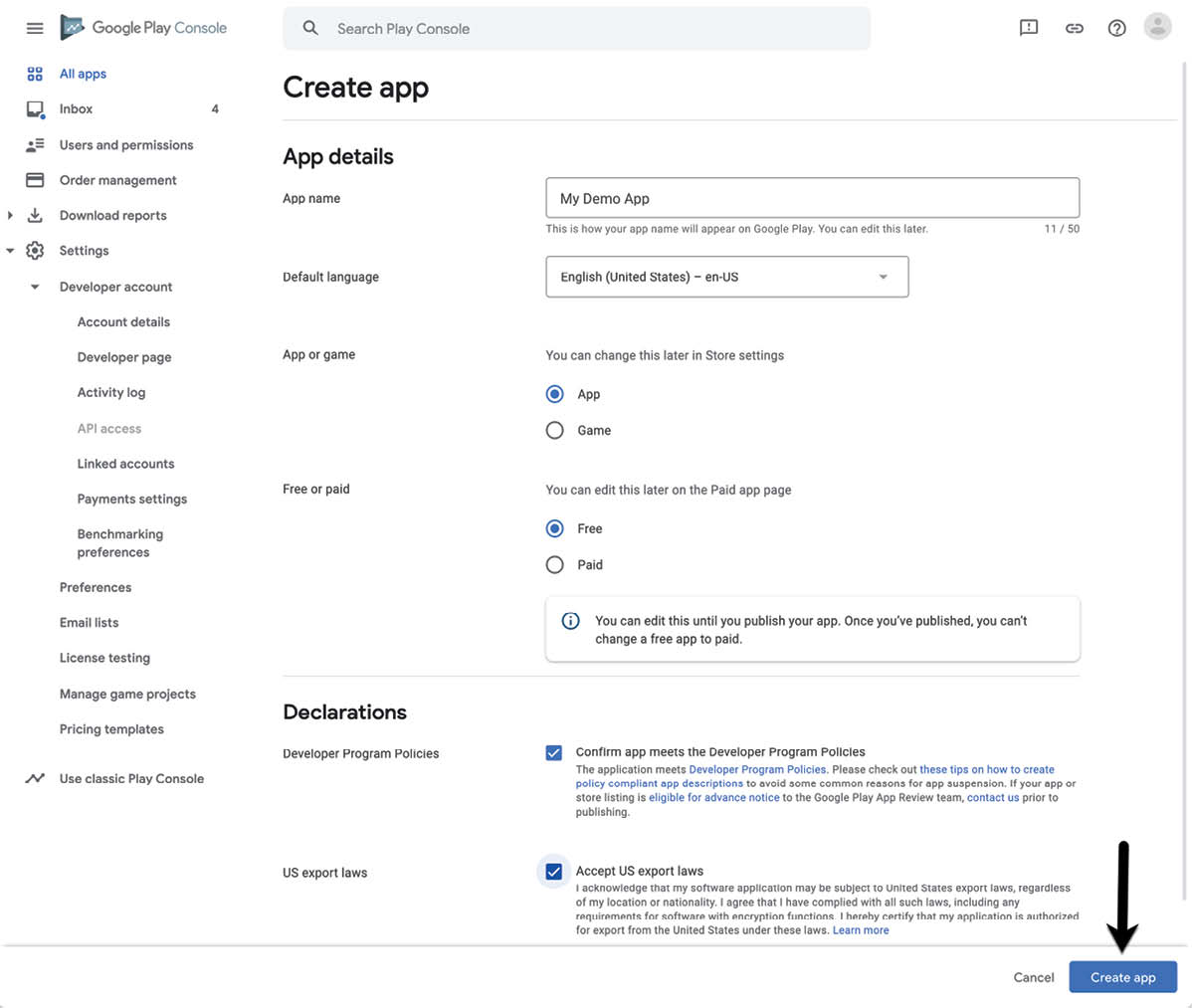Click the Settings gear icon

(35, 251)
